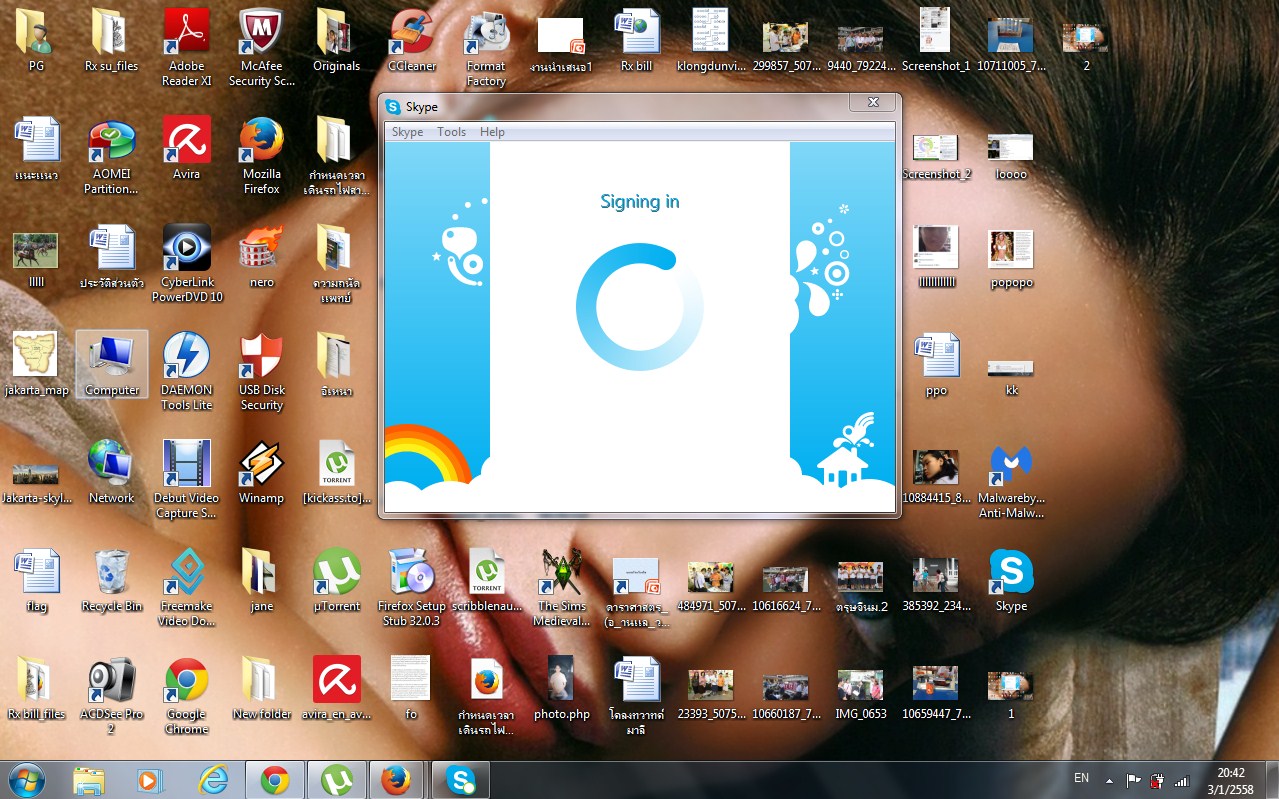Open Windows Media Player from taskbar
This screenshot has width=1279, height=799.
point(149,780)
